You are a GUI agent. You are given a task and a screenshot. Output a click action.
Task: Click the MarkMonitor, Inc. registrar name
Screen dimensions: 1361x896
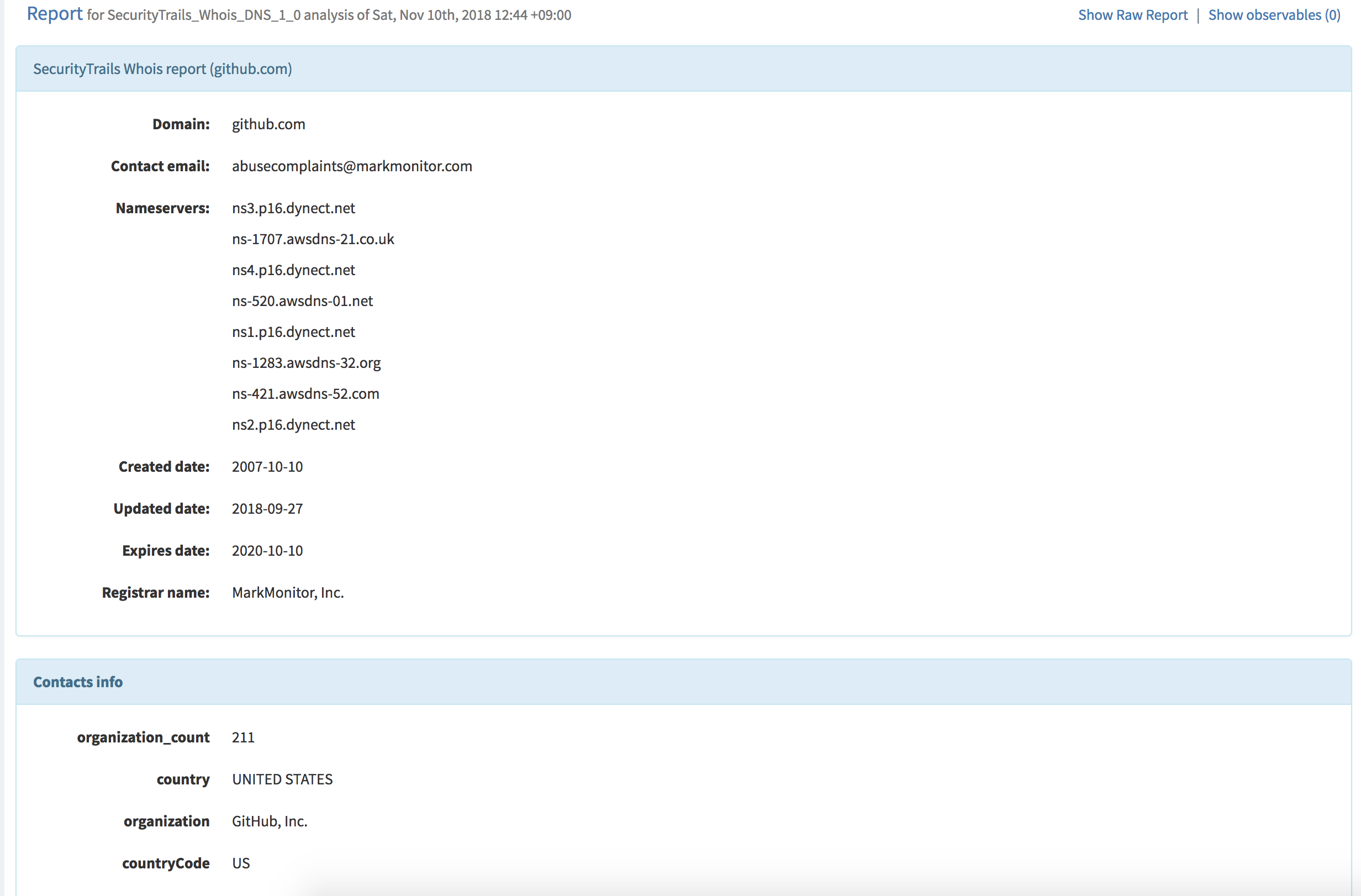(288, 592)
